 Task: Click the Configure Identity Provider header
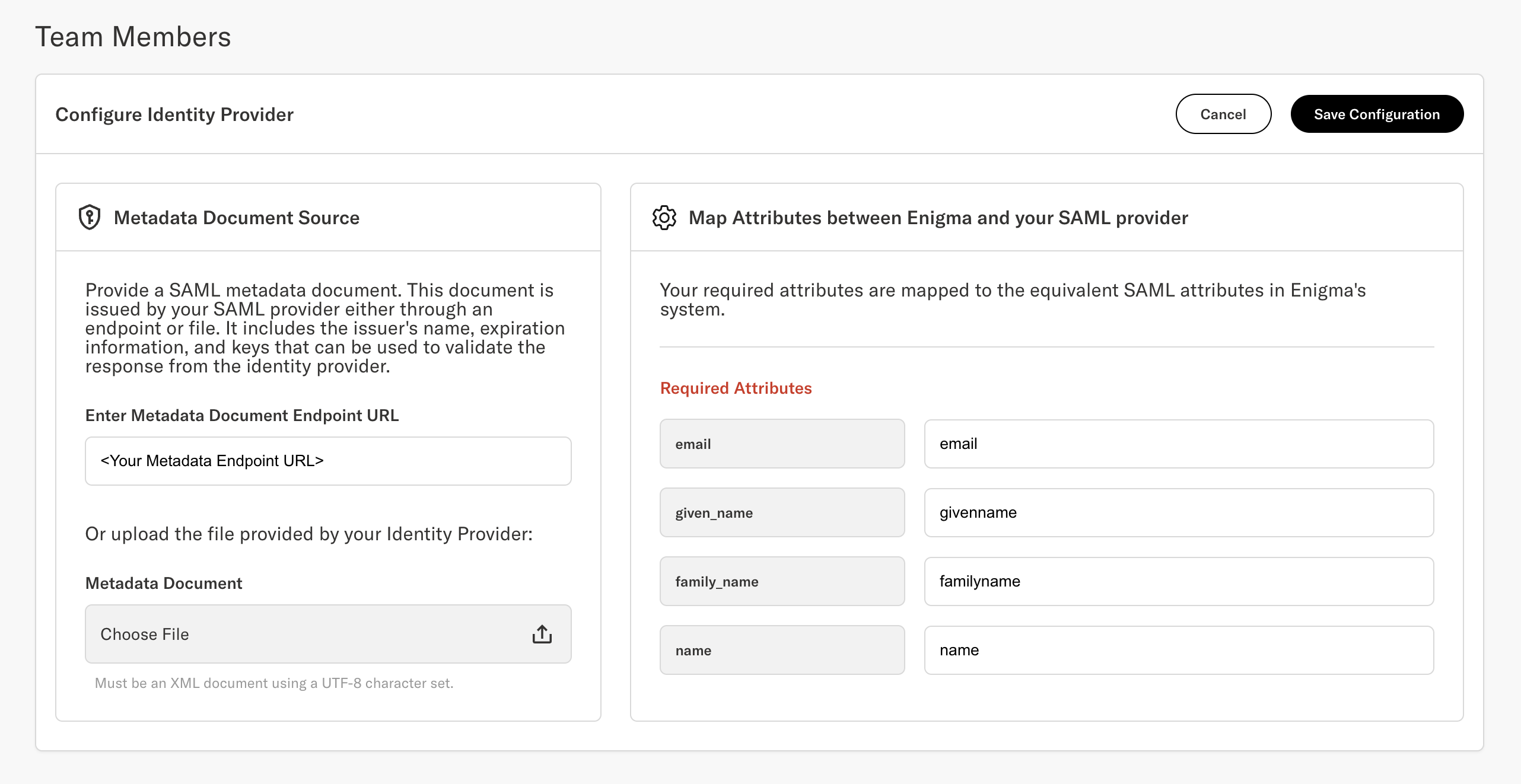[174, 114]
